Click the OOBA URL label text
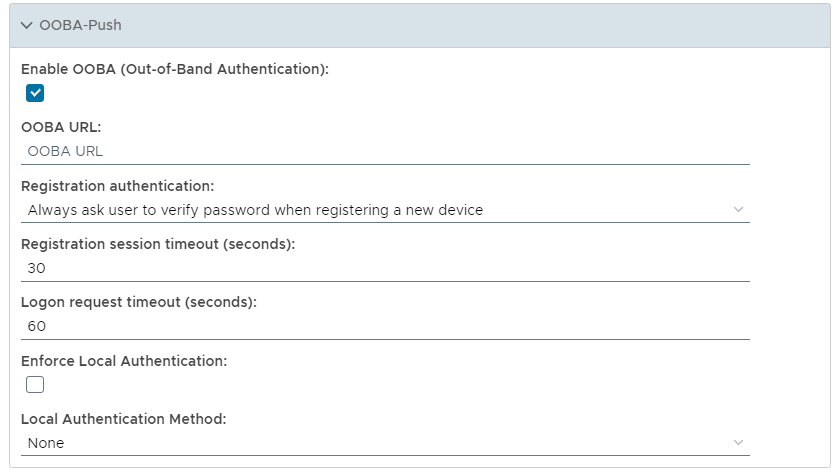Viewport: 840px width, 473px height. (x=61, y=127)
